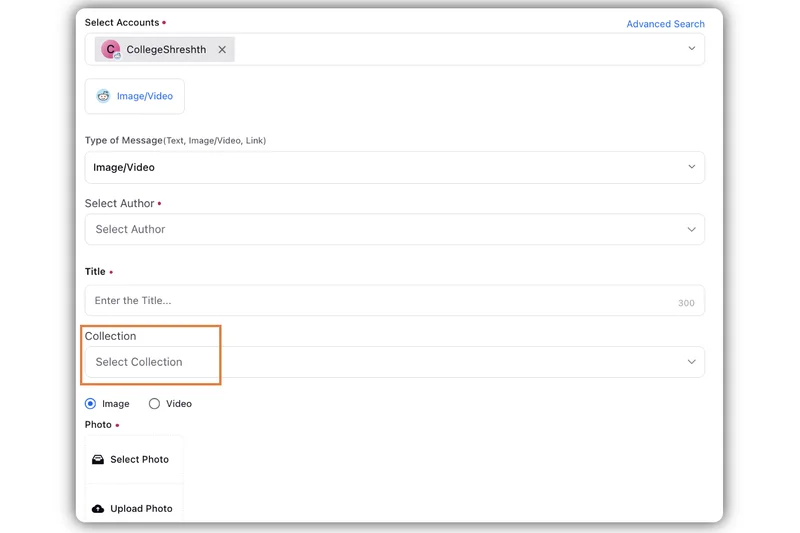The height and width of the screenshot is (533, 800).
Task: Click the CollegeShreshth account name chip
Action: click(166, 50)
